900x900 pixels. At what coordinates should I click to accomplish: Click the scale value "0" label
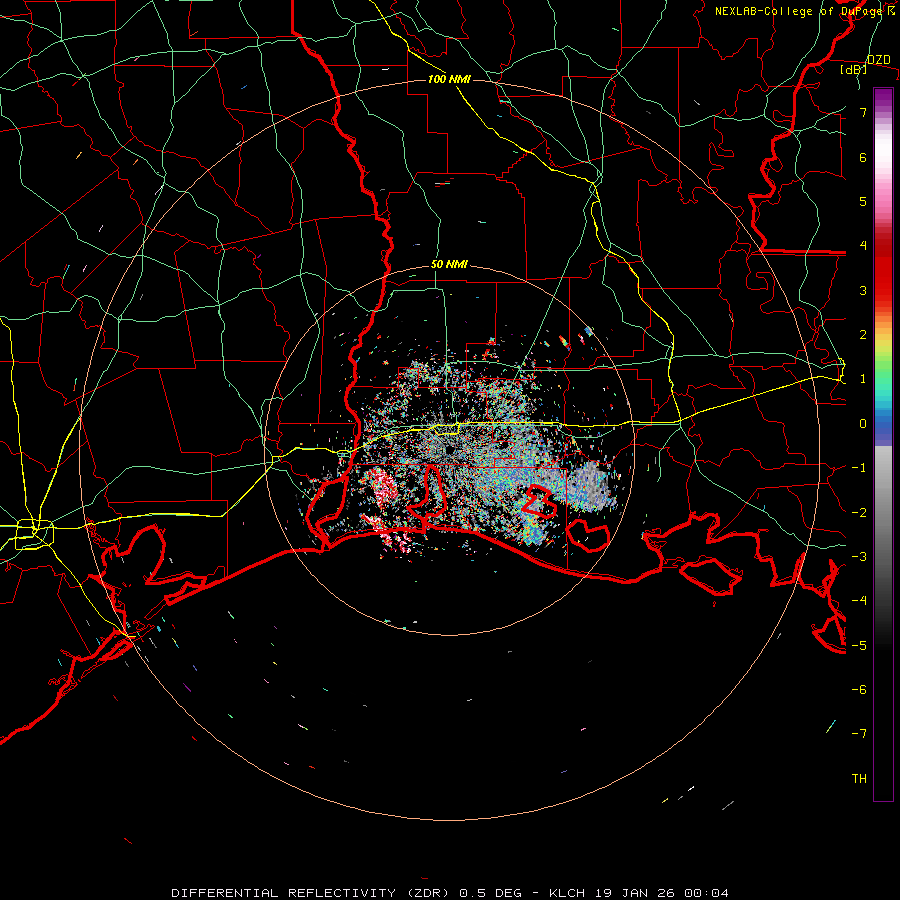pyautogui.click(x=863, y=424)
